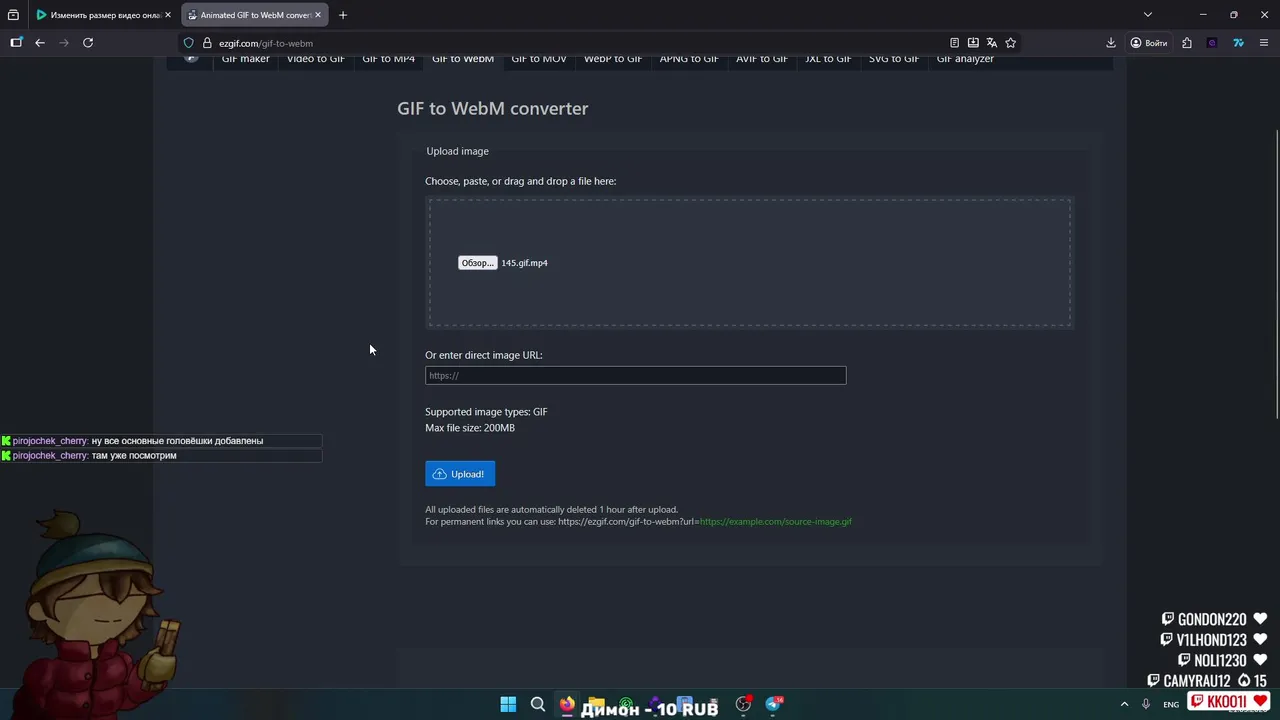The height and width of the screenshot is (720, 1280).
Task: Open the extensions puzzle icon
Action: [1187, 43]
